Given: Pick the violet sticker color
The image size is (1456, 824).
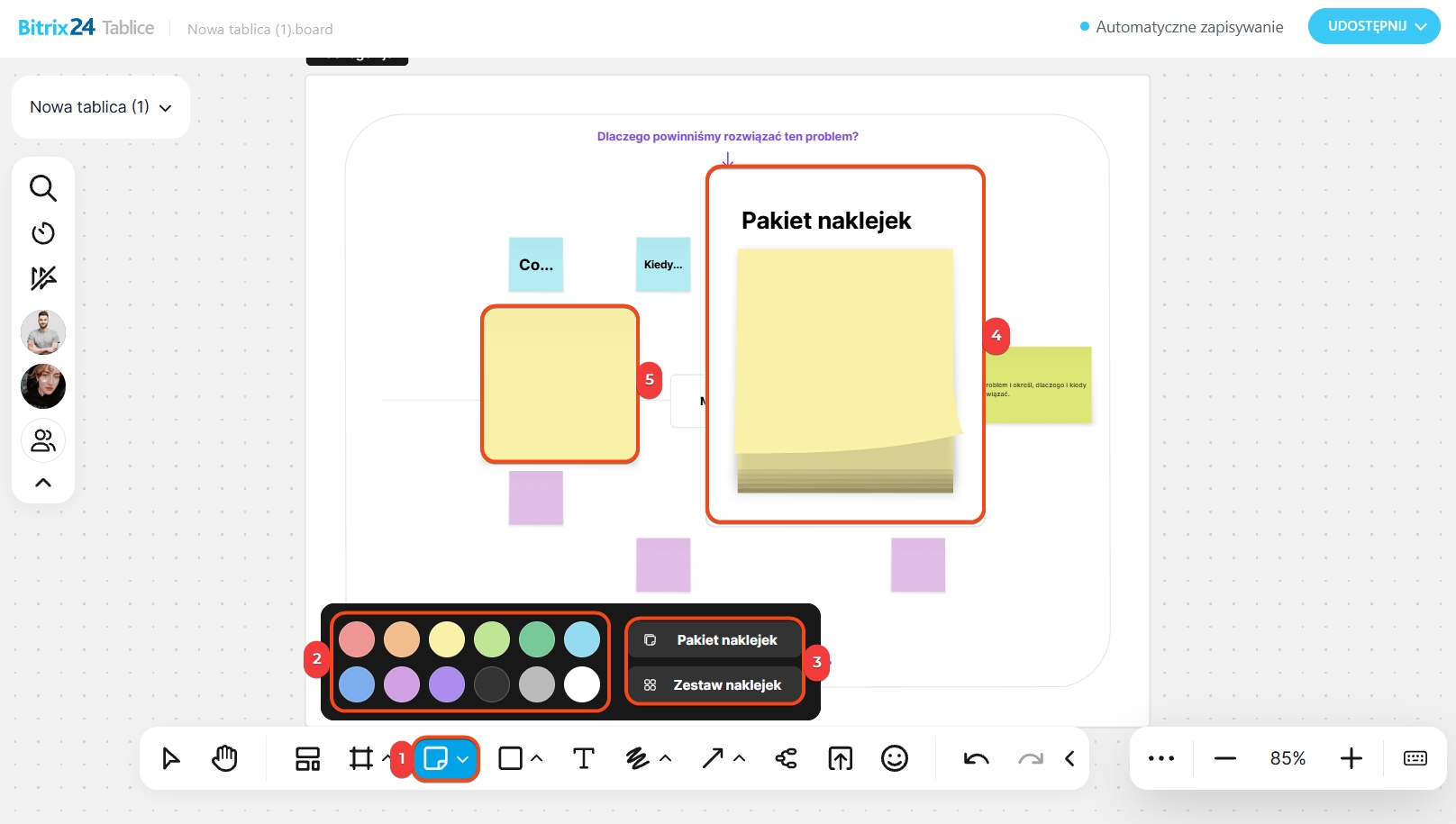Looking at the screenshot, I should click(x=447, y=684).
